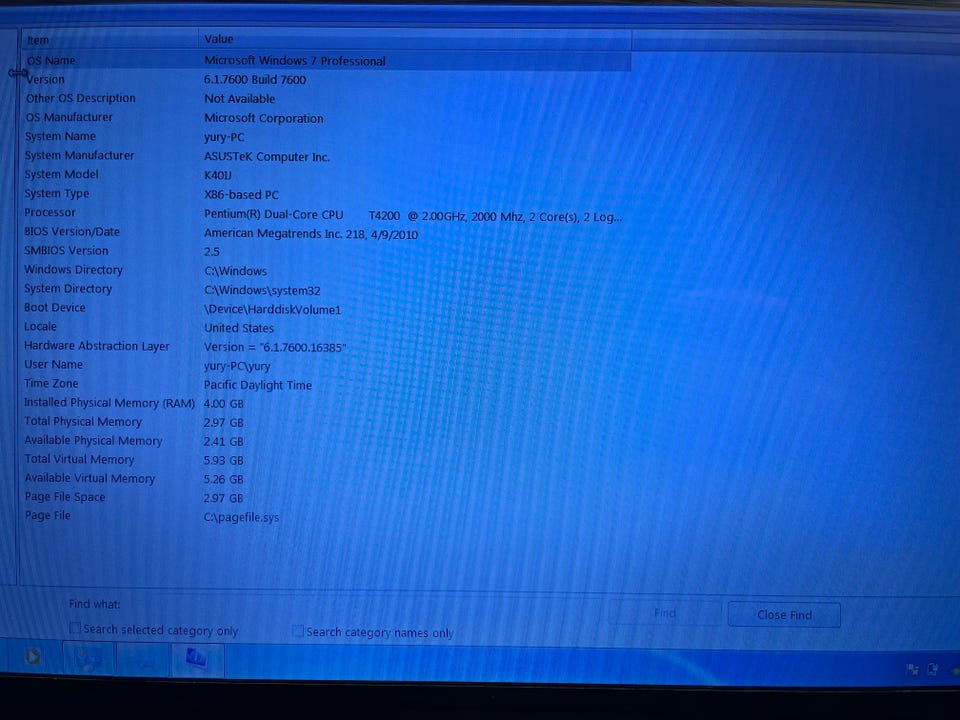The width and height of the screenshot is (960, 720).
Task: Select the System Name row label
Action: point(60,136)
